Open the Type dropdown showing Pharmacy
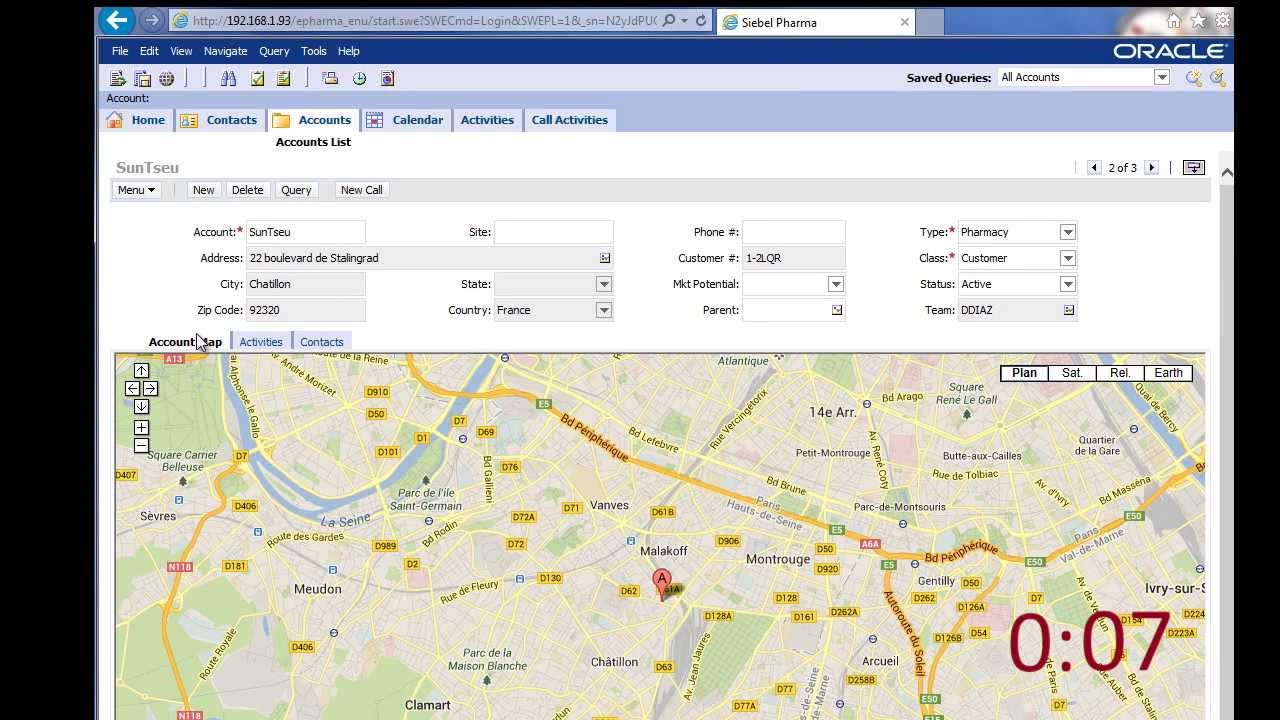Image resolution: width=1280 pixels, height=720 pixels. click(1067, 232)
